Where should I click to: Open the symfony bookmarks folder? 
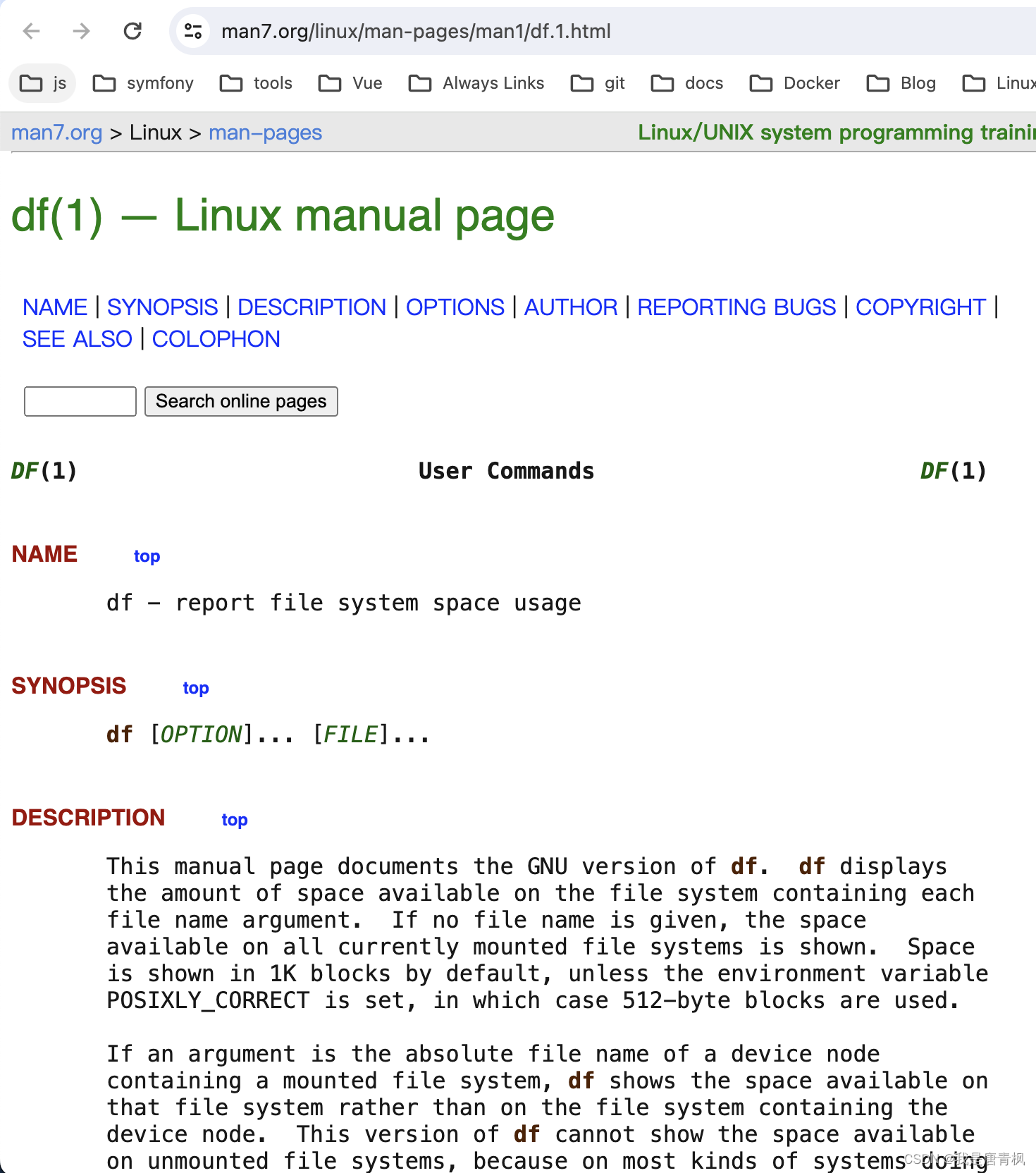tap(143, 83)
